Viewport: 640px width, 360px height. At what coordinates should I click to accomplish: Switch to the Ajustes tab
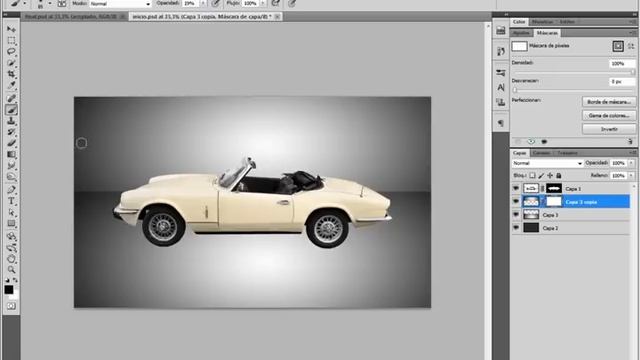pyautogui.click(x=522, y=33)
